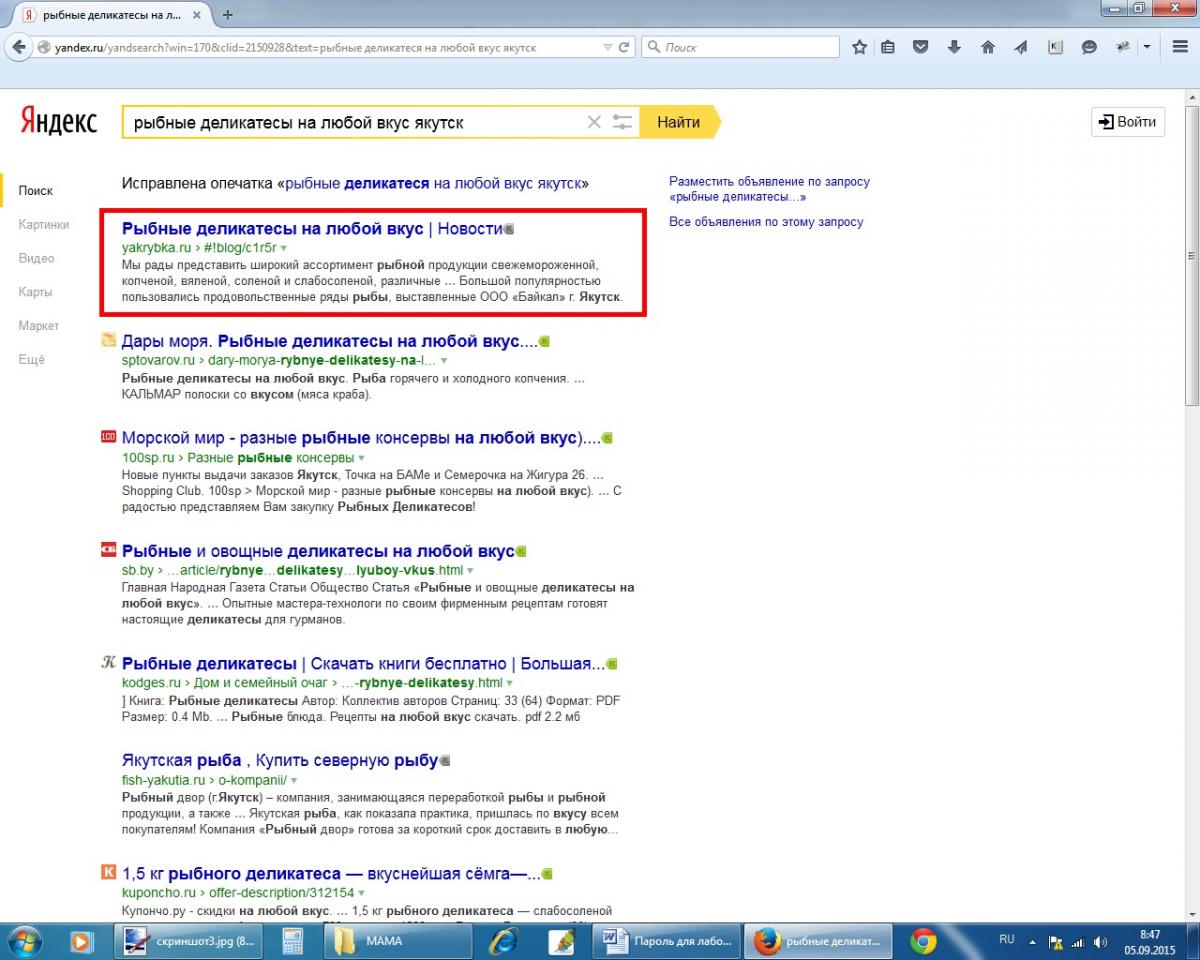Expand Ещё in Yandex sidebar
This screenshot has height=960, width=1200.
coord(31,360)
